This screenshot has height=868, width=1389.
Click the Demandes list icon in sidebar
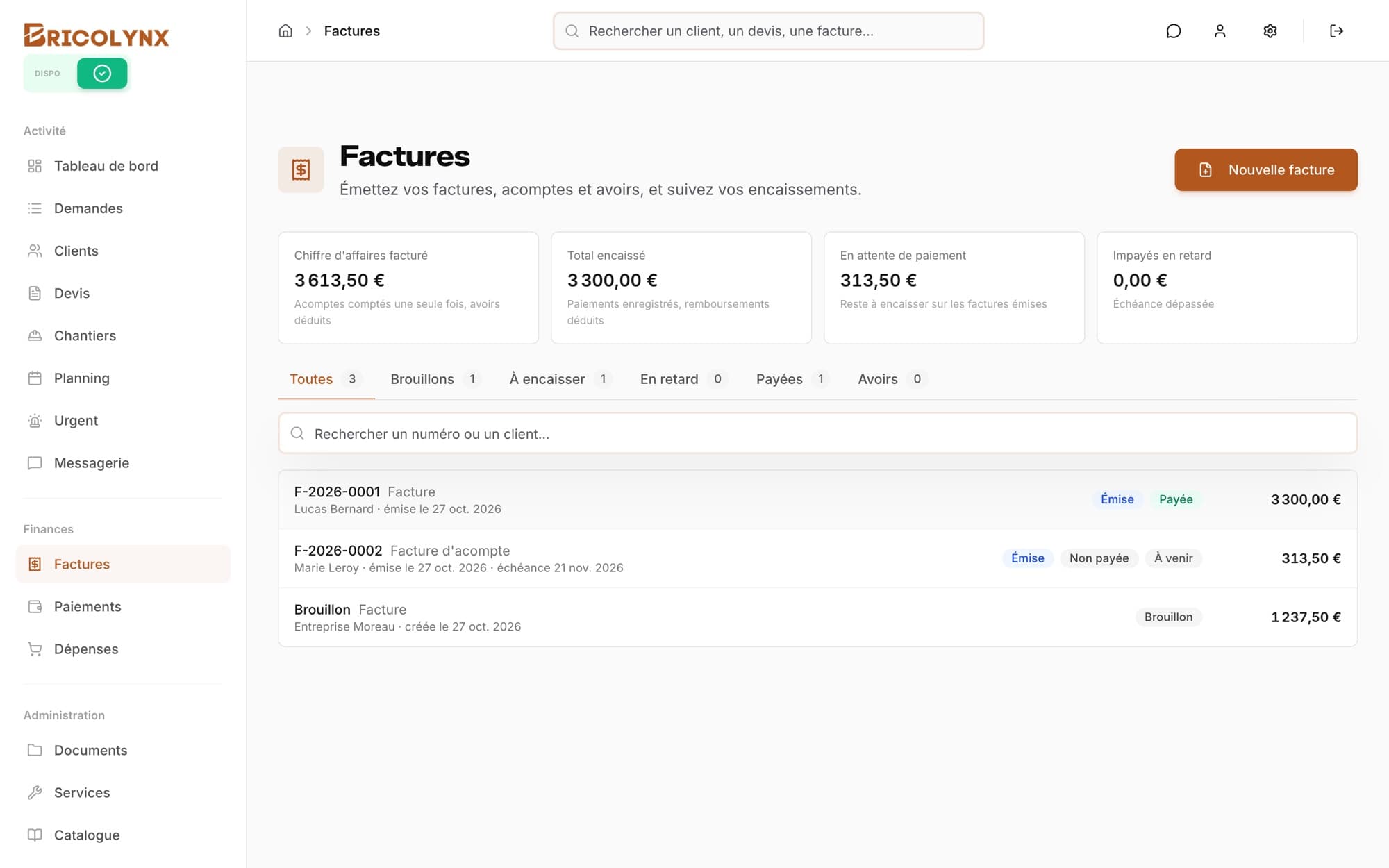[x=35, y=208]
